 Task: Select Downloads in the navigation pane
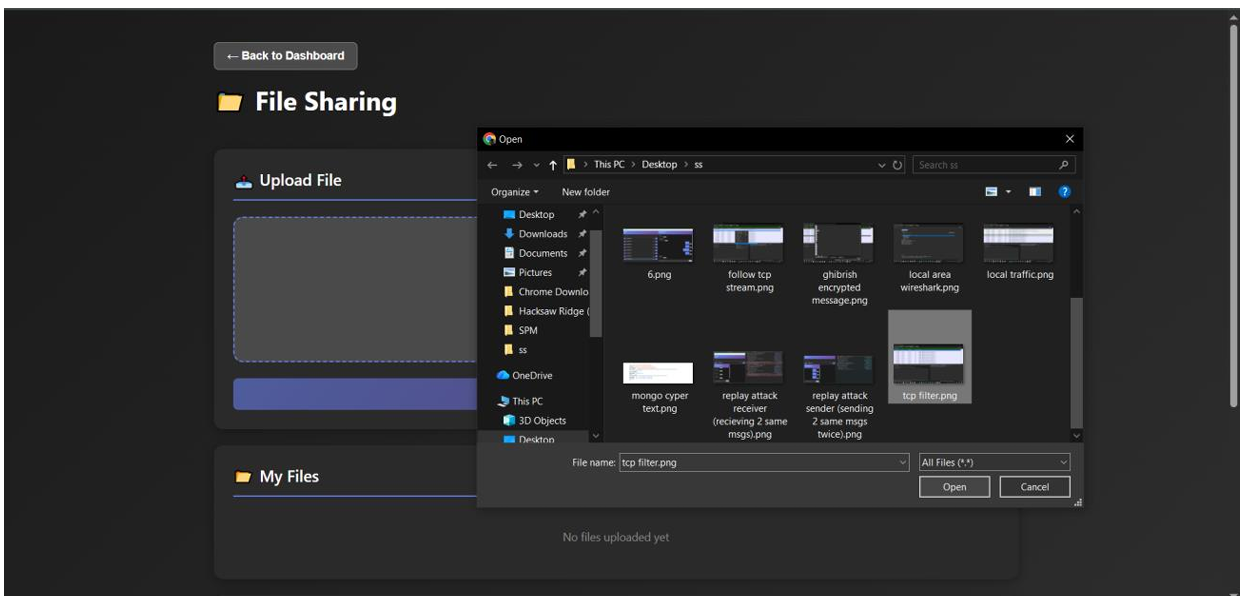[542, 234]
